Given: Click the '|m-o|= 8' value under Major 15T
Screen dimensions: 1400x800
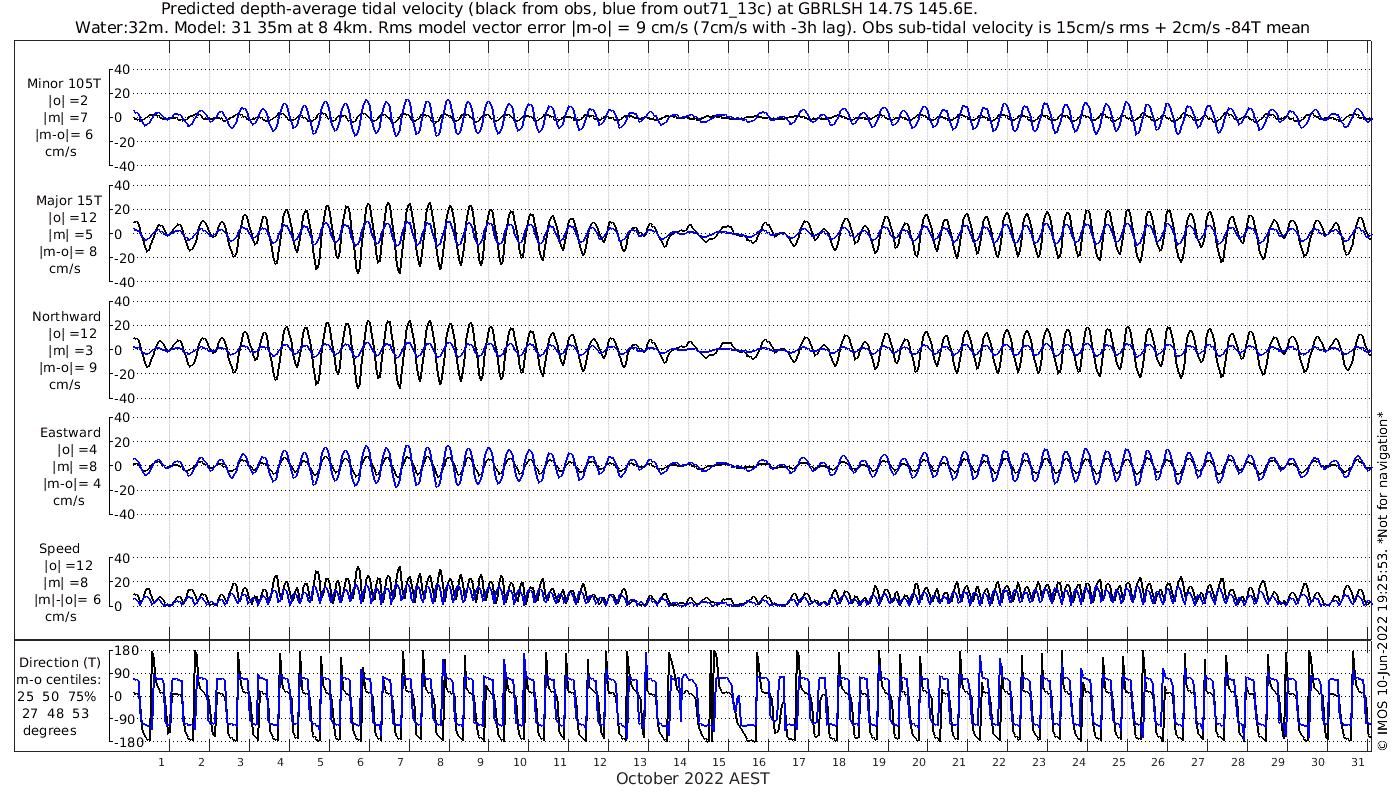Looking at the screenshot, I should tap(67, 251).
